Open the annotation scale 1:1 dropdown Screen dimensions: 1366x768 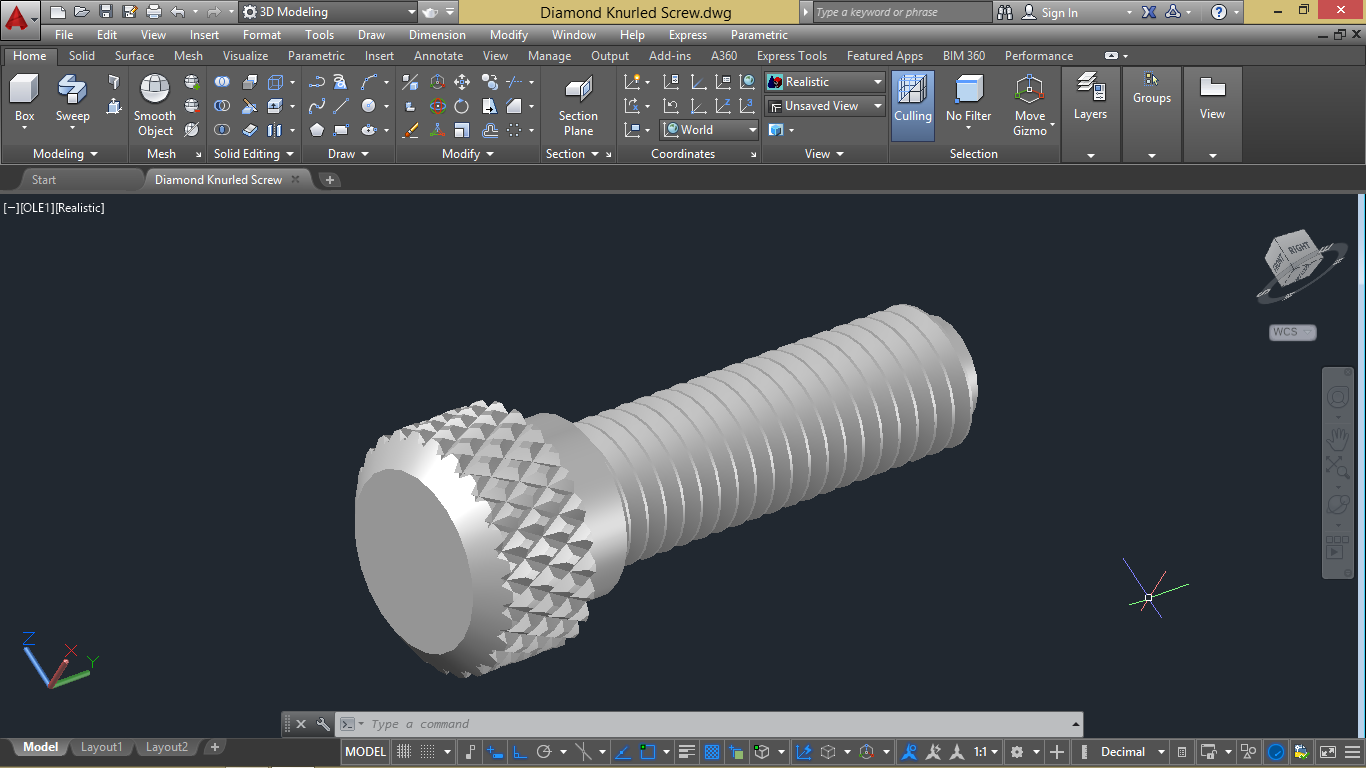tap(985, 751)
